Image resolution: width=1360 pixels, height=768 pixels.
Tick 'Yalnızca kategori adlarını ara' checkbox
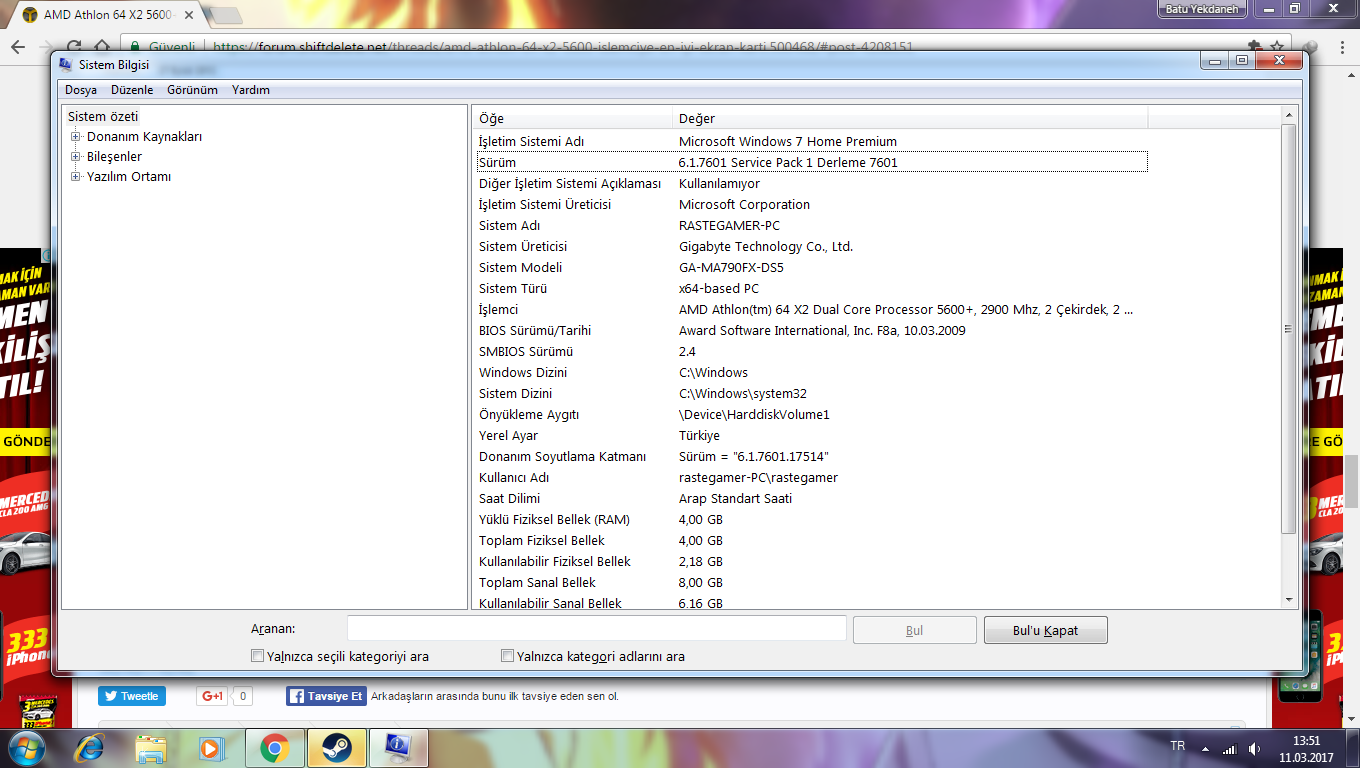coord(508,657)
